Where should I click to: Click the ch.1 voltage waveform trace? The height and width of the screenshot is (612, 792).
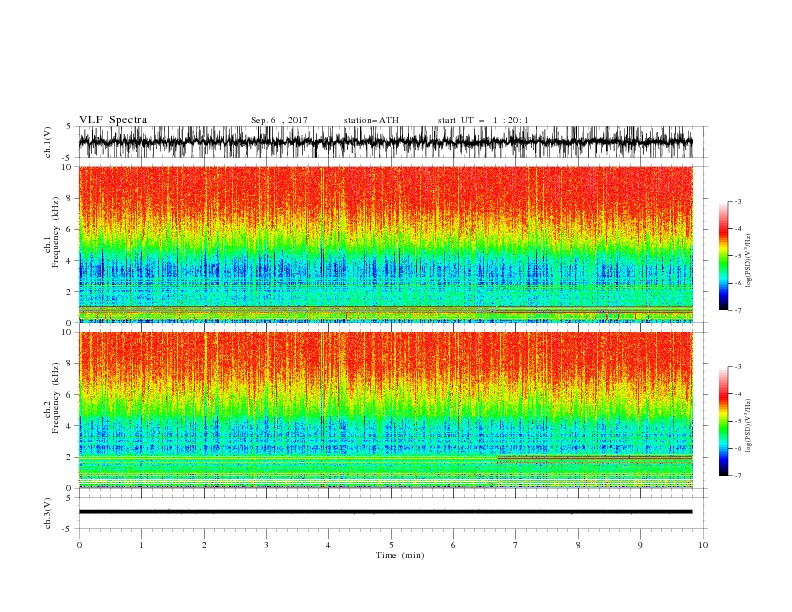(385, 142)
